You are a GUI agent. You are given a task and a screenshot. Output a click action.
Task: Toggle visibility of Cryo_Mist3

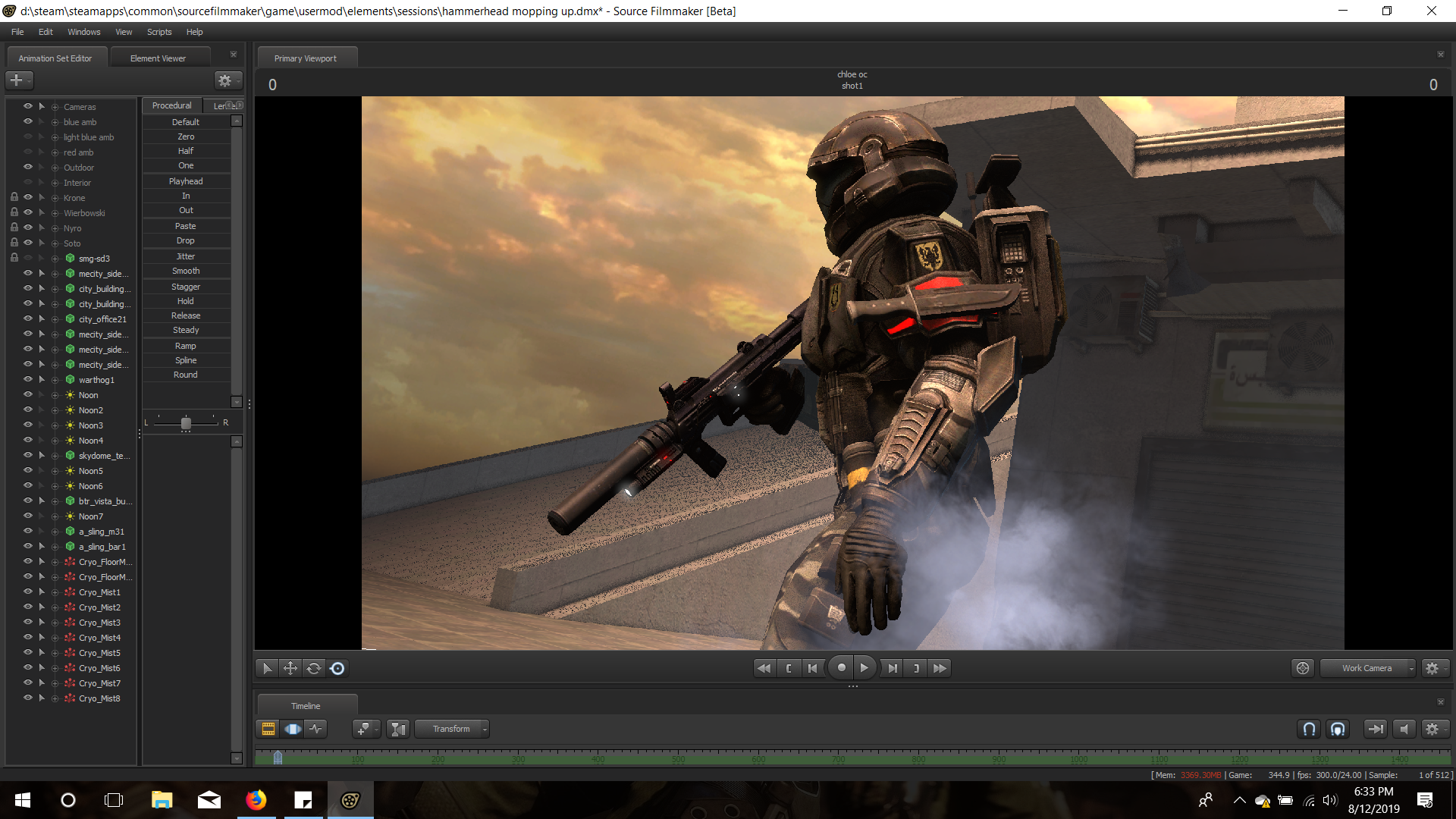(x=28, y=622)
